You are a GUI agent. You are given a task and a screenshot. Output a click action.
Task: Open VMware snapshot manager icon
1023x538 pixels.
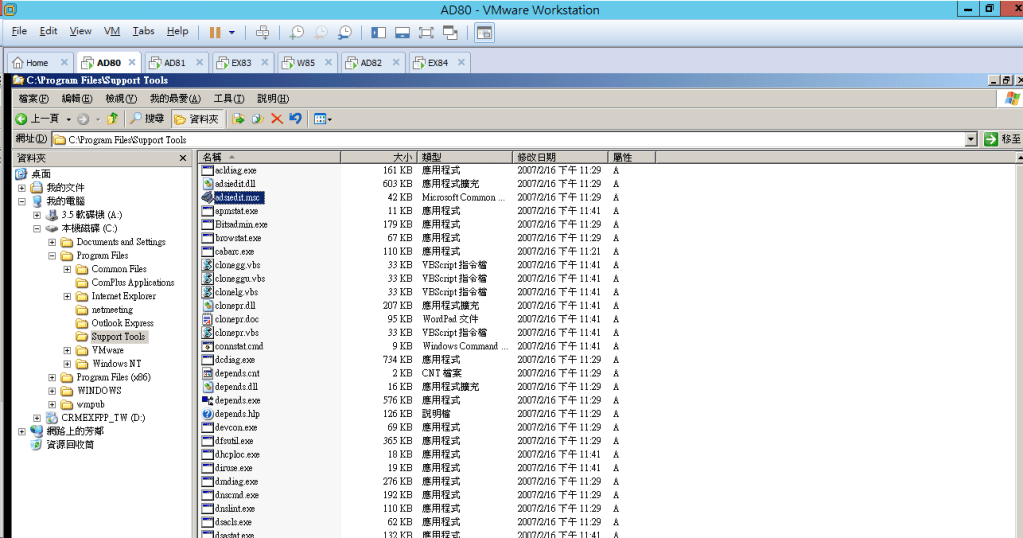345,32
